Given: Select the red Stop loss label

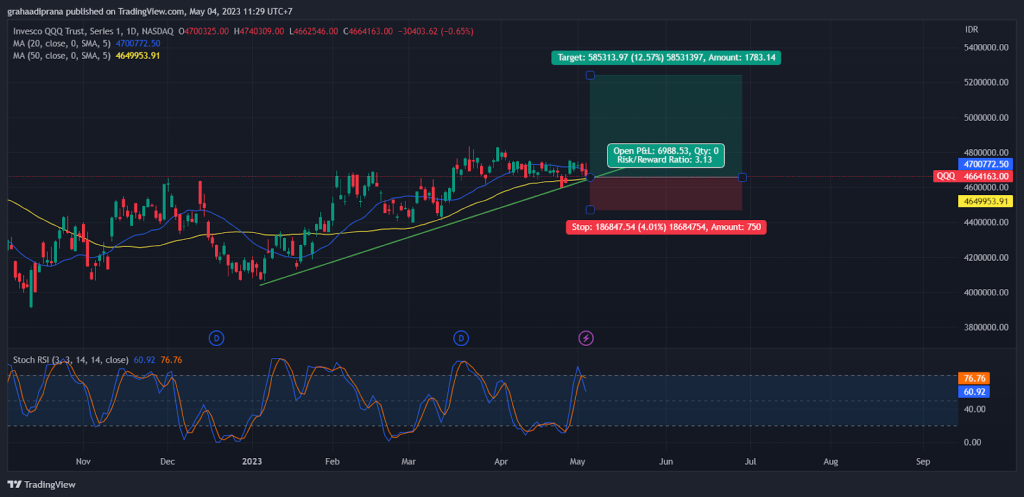Looking at the screenshot, I should click(665, 227).
